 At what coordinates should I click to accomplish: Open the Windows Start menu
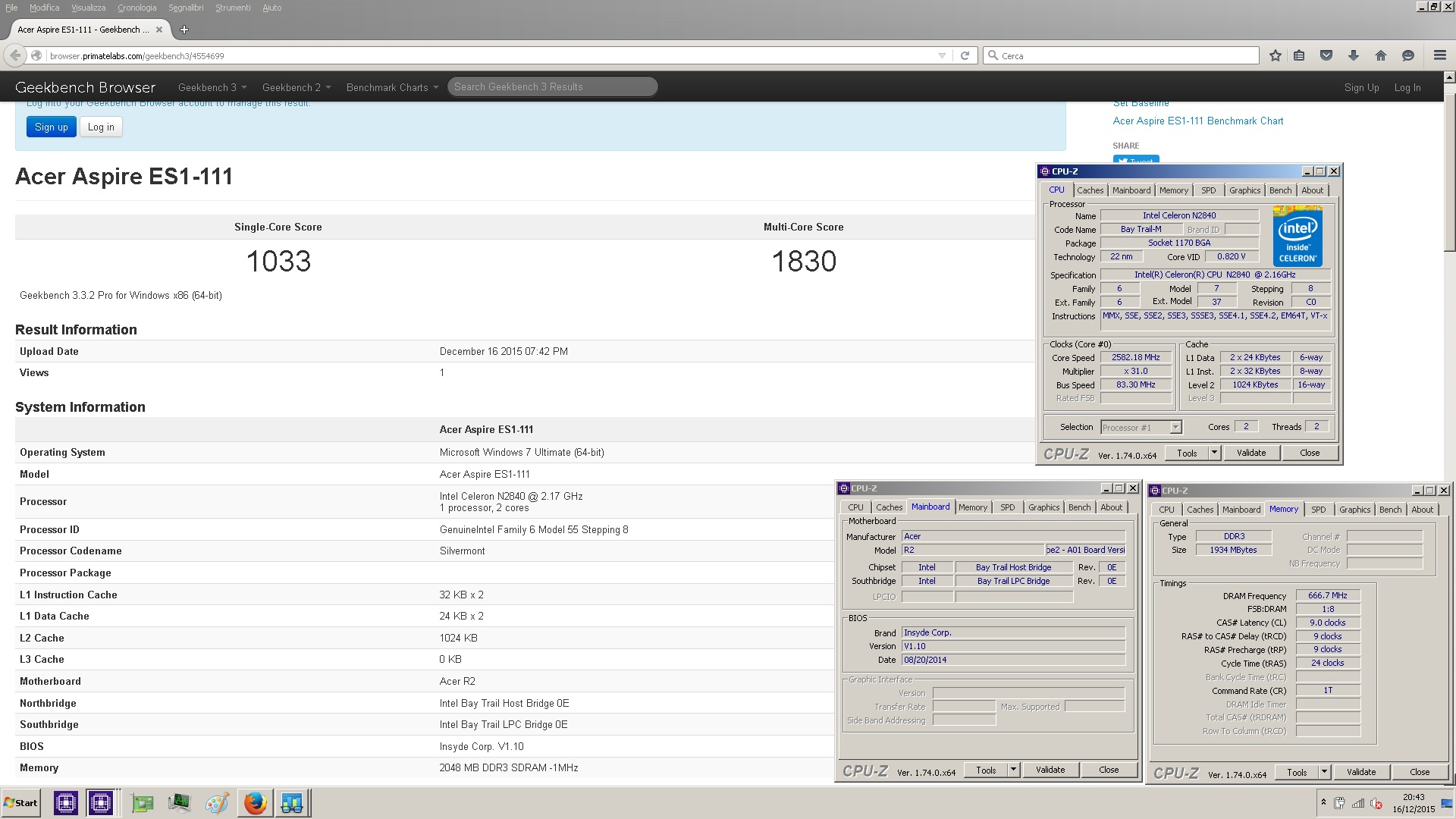(20, 802)
